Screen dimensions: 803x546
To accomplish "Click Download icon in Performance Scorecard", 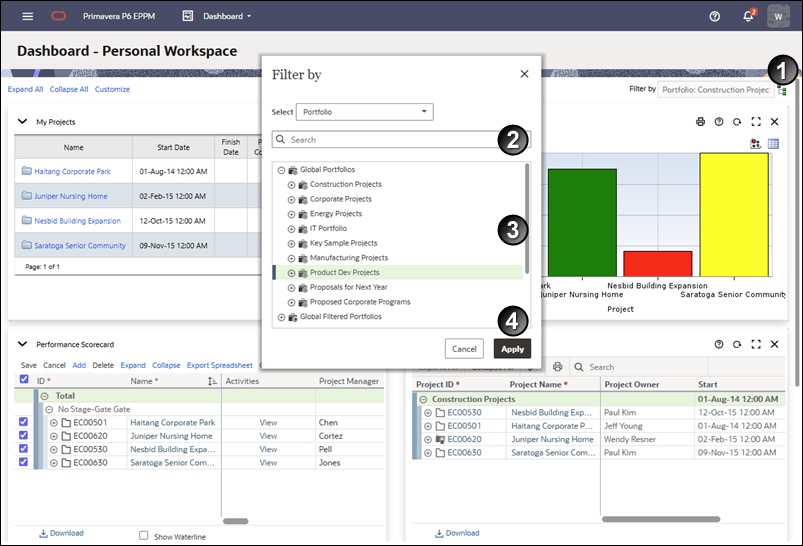I will point(44,533).
